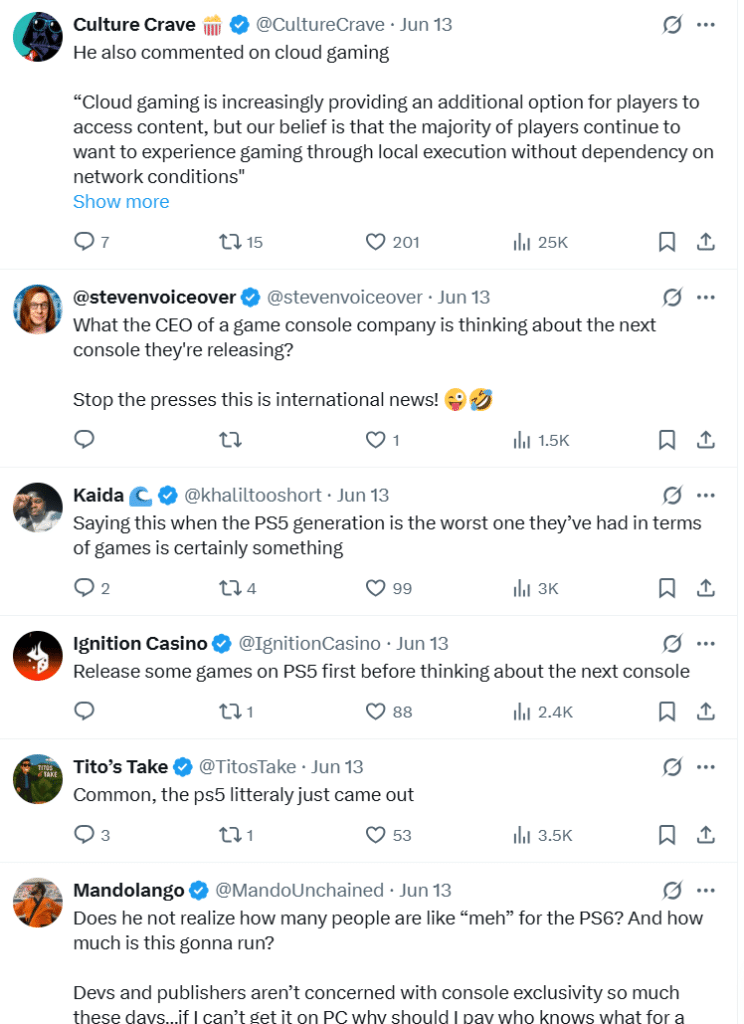744x1024 pixels.
Task: Open more options menu on Culture Crave tweet
Action: coord(705,25)
